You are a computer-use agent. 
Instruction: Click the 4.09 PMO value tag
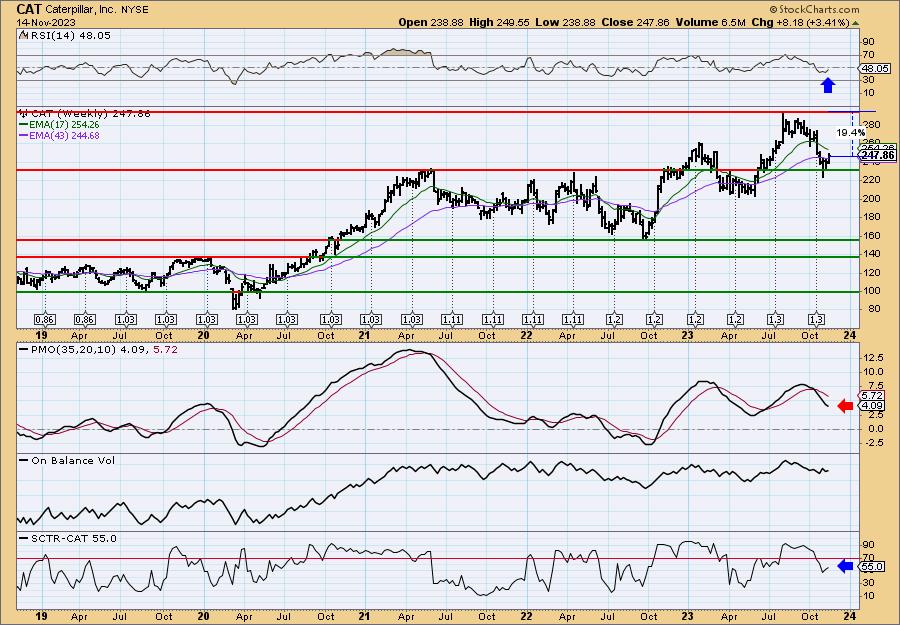tap(872, 405)
